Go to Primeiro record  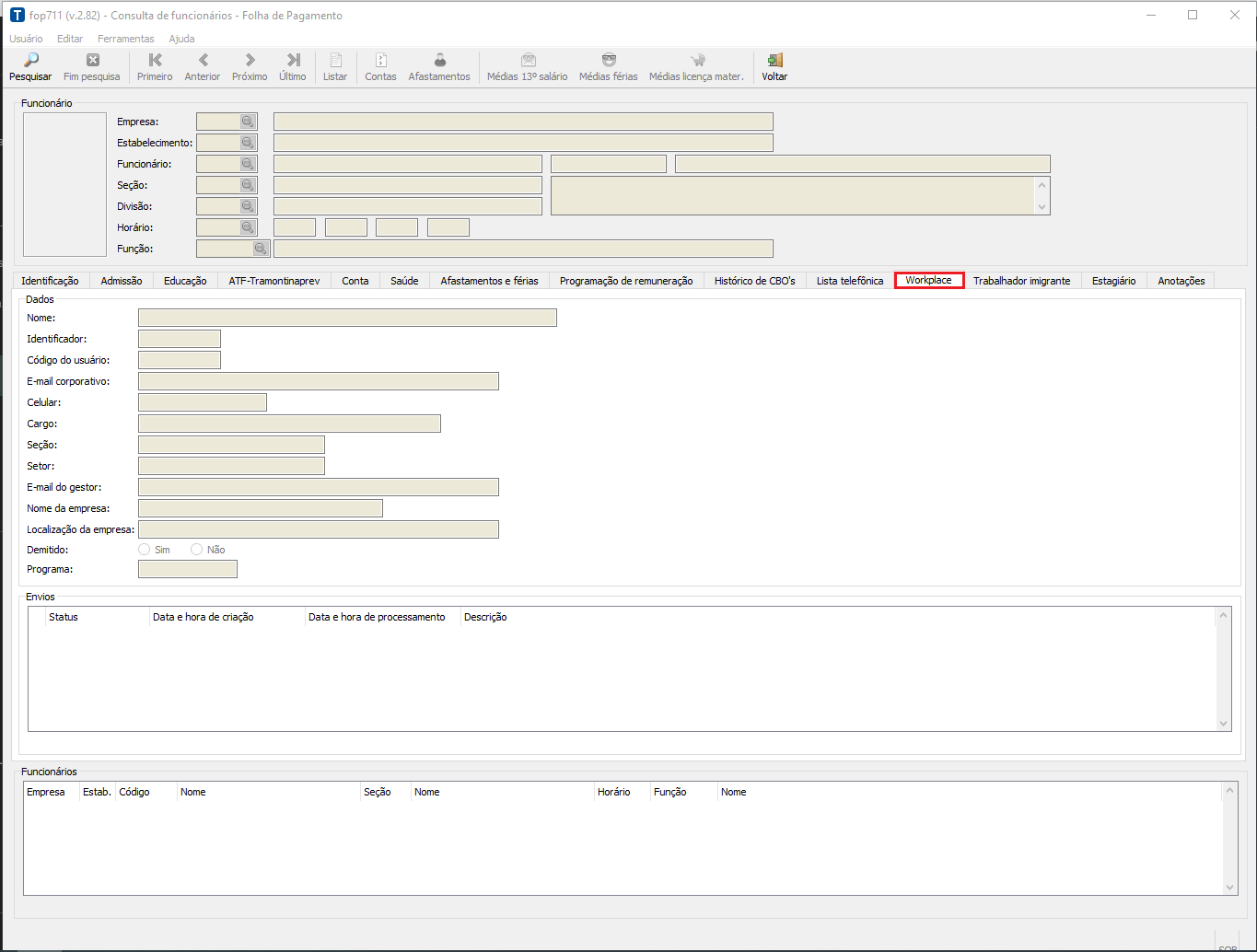point(155,61)
